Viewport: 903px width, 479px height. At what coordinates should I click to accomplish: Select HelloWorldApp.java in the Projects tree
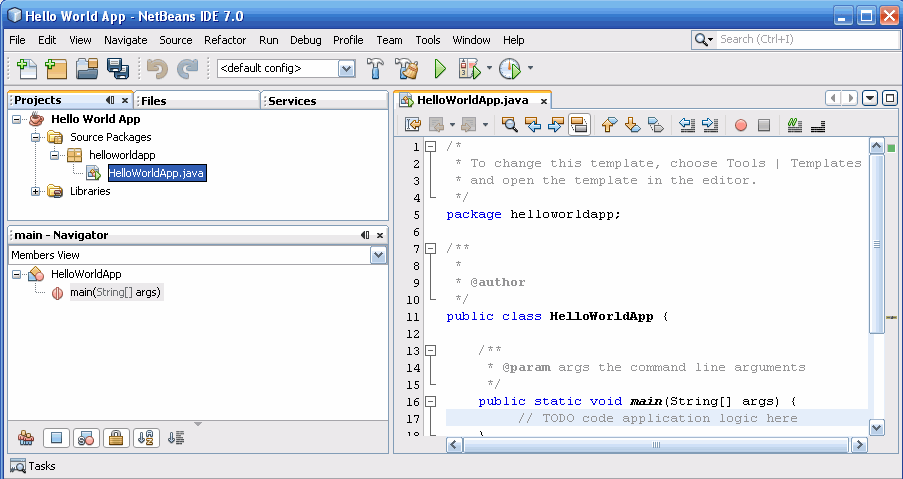(156, 173)
